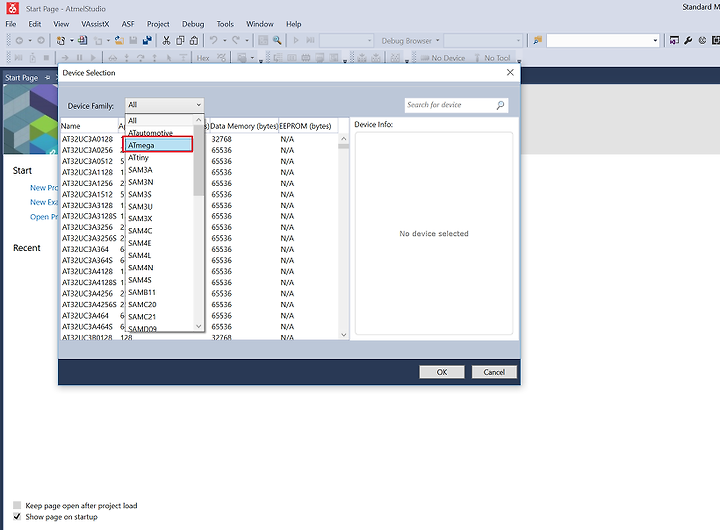720x530 pixels.
Task: Click the folder search icon near the quick search box
Action: (537, 40)
